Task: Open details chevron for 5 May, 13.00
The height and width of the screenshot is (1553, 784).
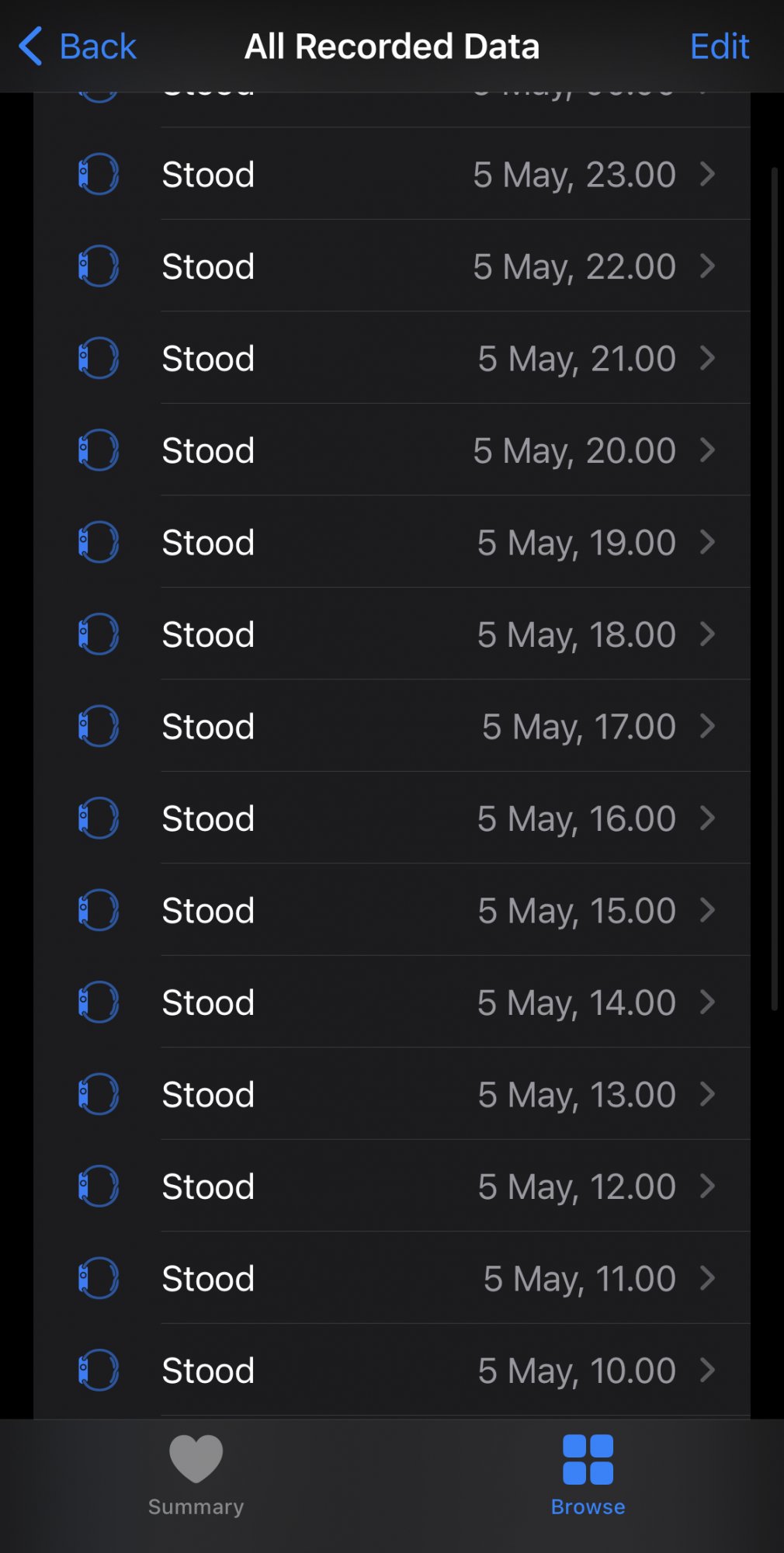Action: coord(707,1094)
